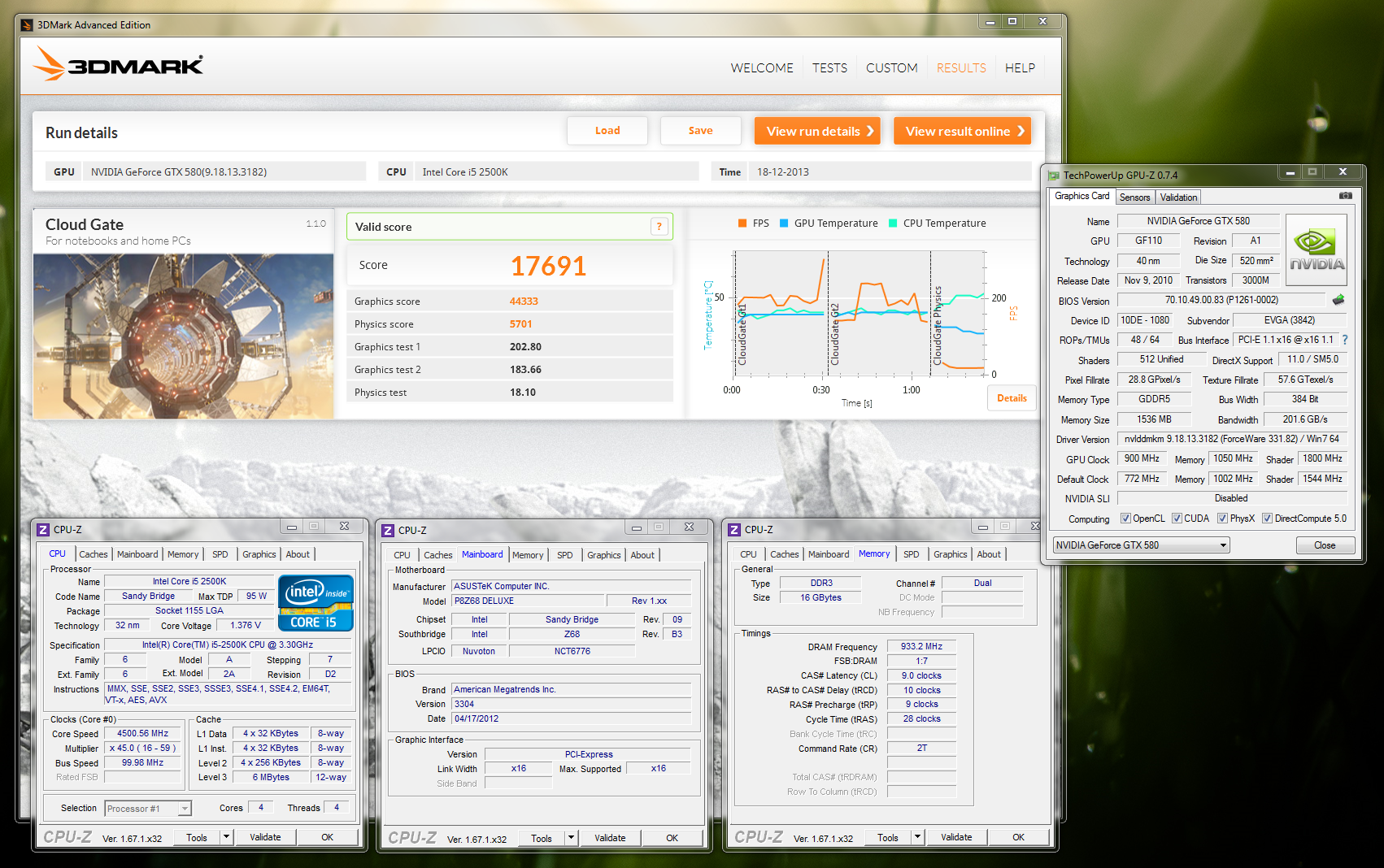Click the GPU Temperature blue legend square
This screenshot has height=868, width=1384.
click(x=784, y=223)
